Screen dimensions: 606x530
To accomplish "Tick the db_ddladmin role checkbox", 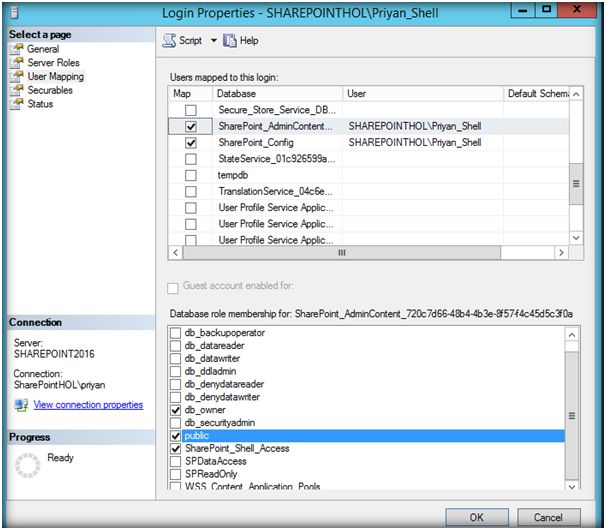I will pos(175,372).
